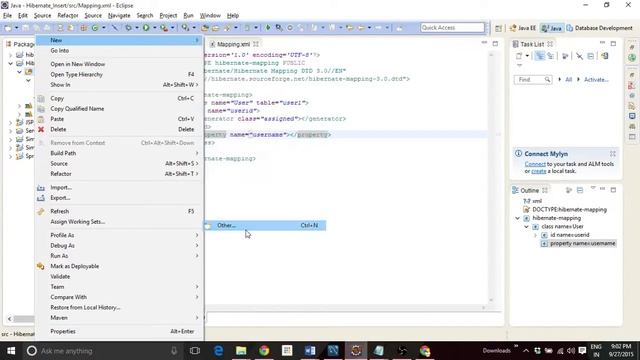Click the editor vertical scrollbar down arrow
Screen dimensions: 640x360
(491, 300)
